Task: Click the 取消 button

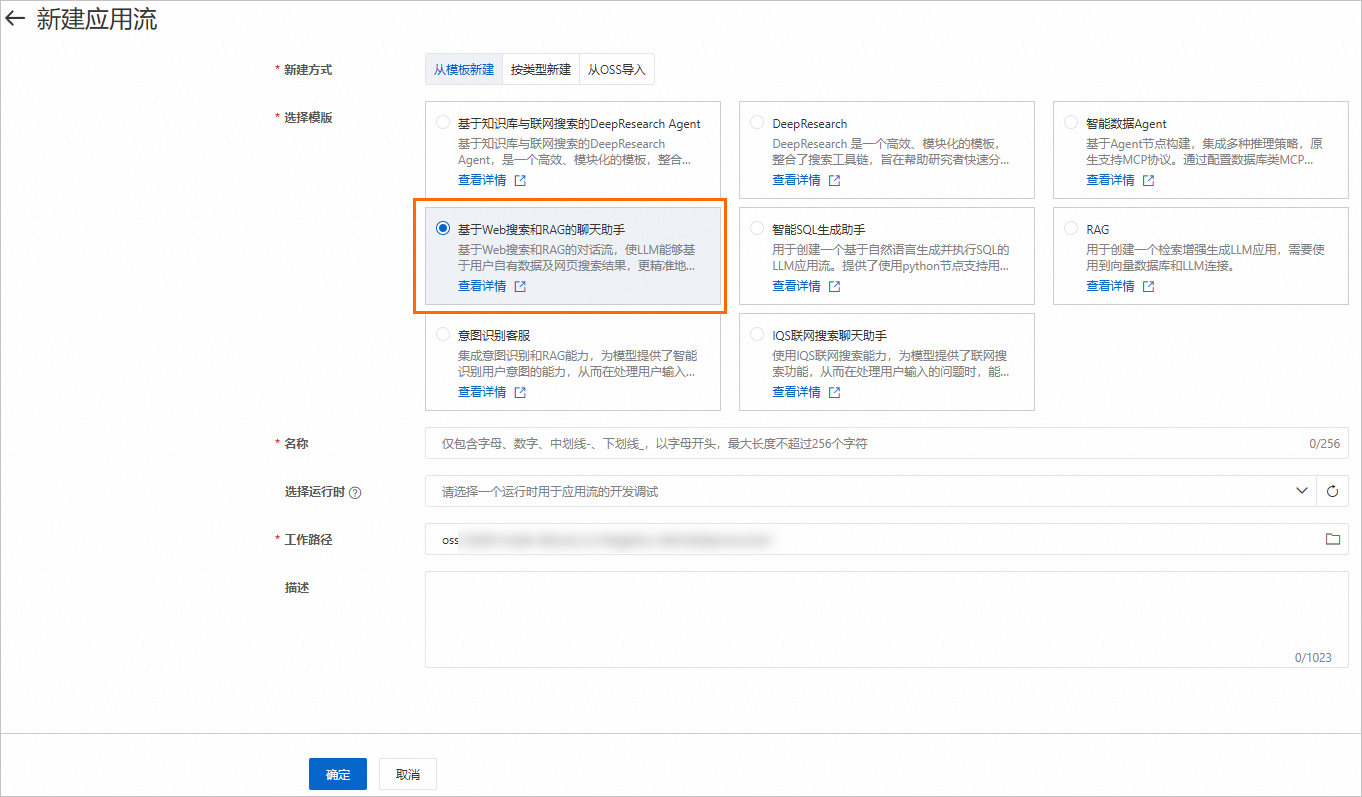Action: [x=408, y=774]
